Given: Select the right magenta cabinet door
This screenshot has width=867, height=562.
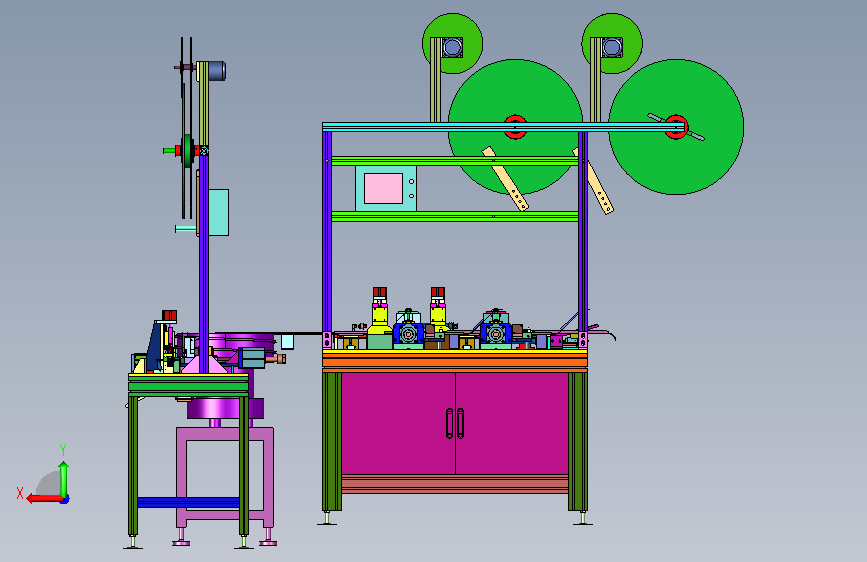Looking at the screenshot, I should [511, 423].
